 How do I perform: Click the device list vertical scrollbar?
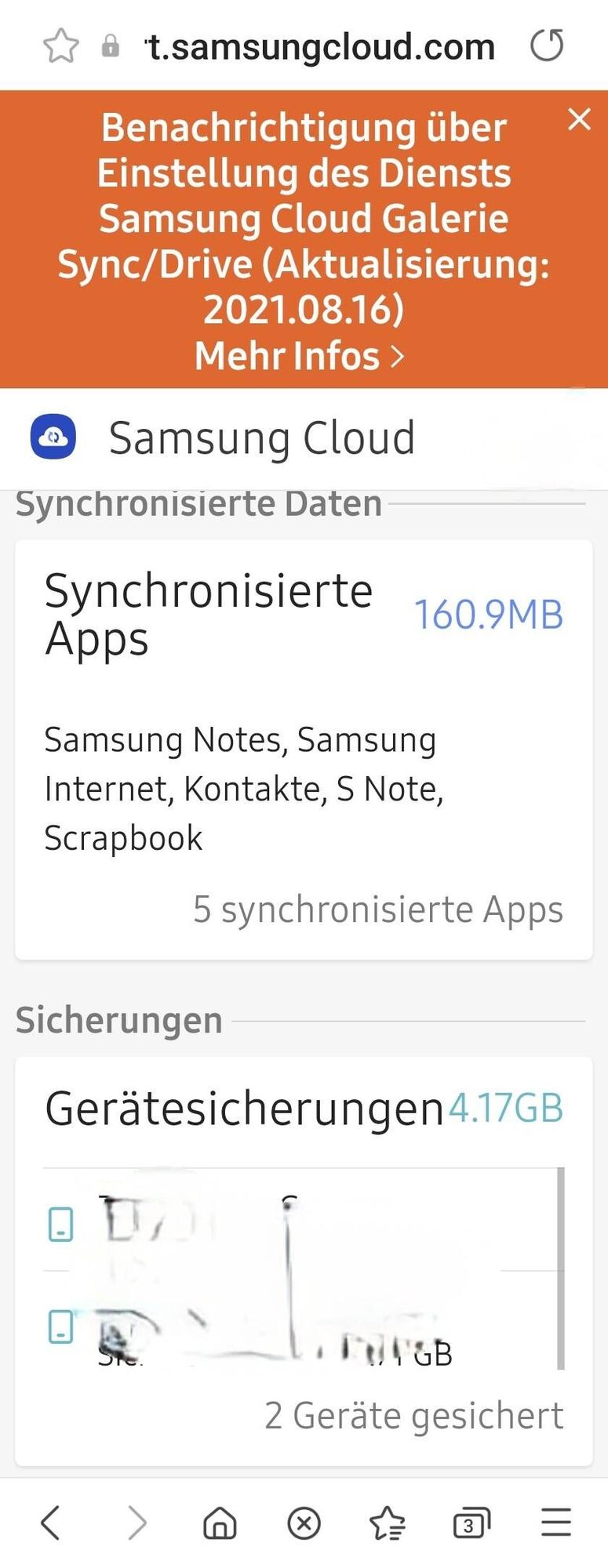click(560, 1268)
